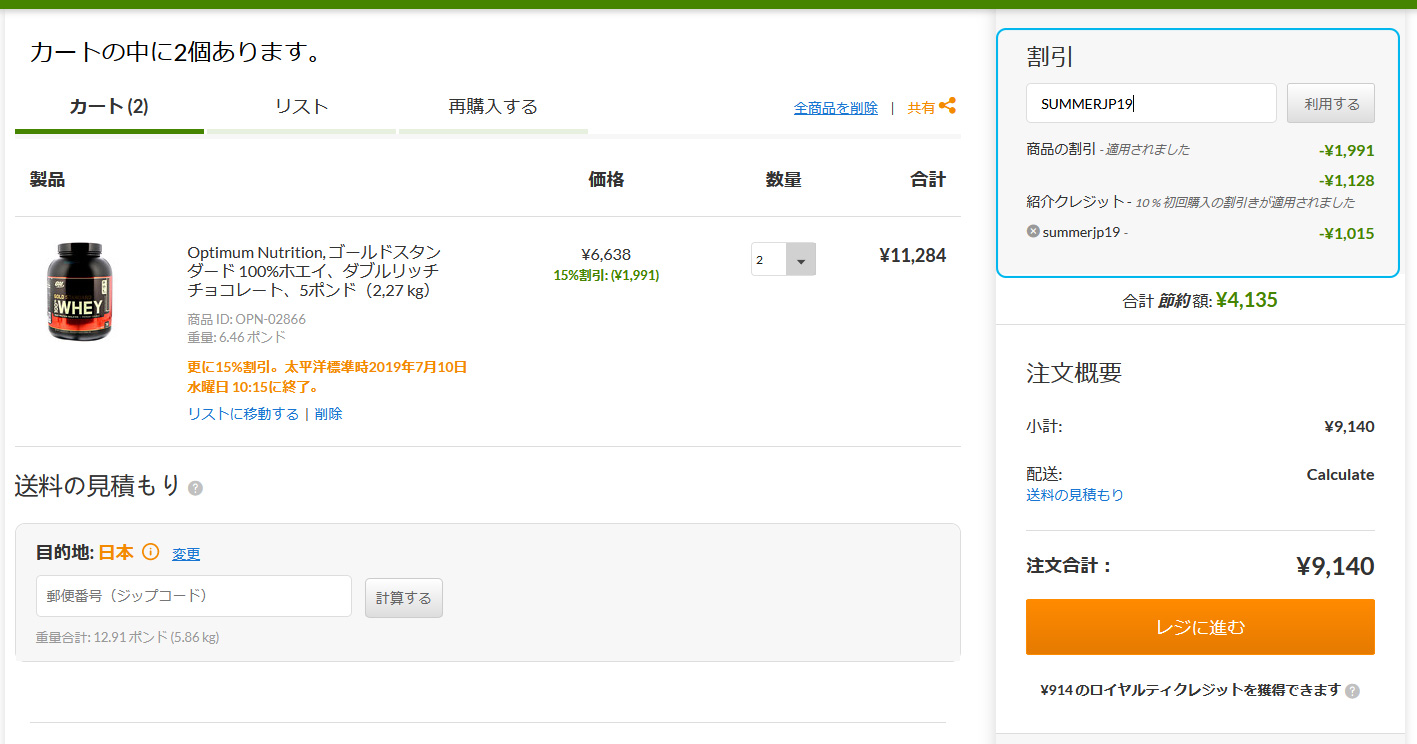Click the 合計 節約額 ¥4,135 savings text
1417x744 pixels.
(x=1200, y=300)
